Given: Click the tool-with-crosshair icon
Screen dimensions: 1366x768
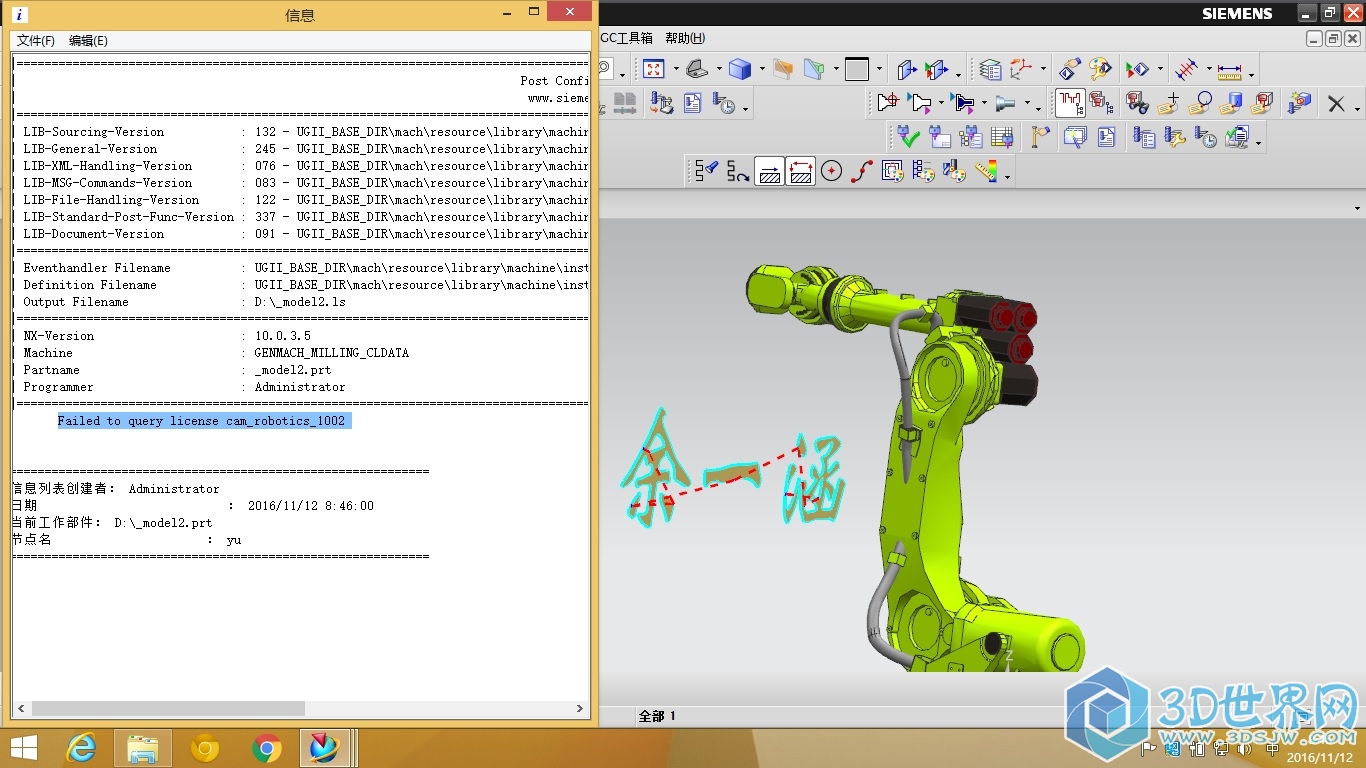Looking at the screenshot, I should [x=889, y=102].
